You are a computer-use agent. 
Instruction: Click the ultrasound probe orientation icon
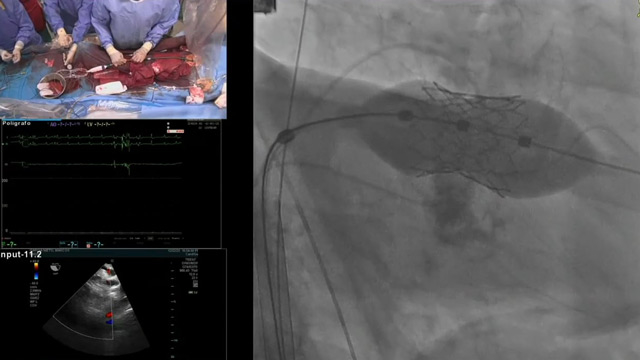tap(55, 268)
